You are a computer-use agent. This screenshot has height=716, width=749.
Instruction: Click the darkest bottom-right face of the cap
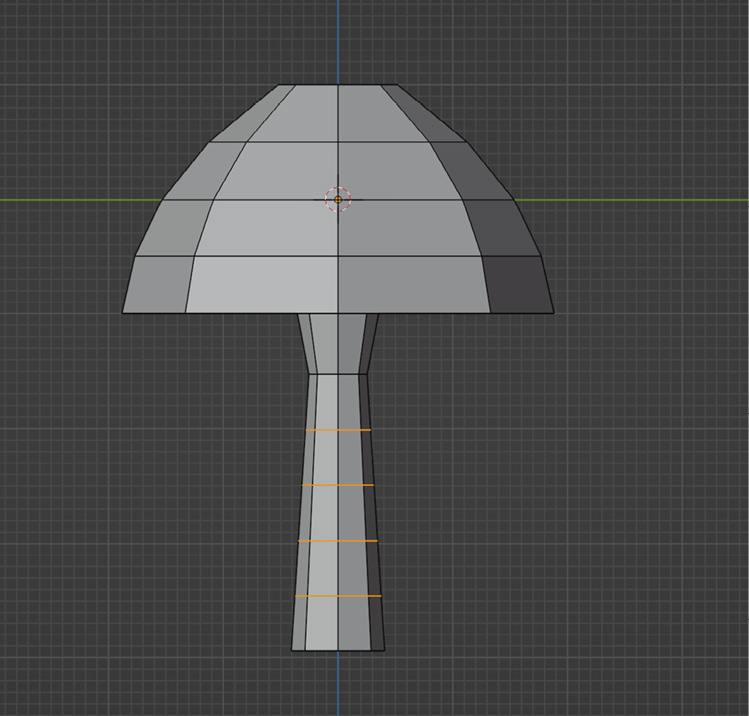[x=520, y=285]
